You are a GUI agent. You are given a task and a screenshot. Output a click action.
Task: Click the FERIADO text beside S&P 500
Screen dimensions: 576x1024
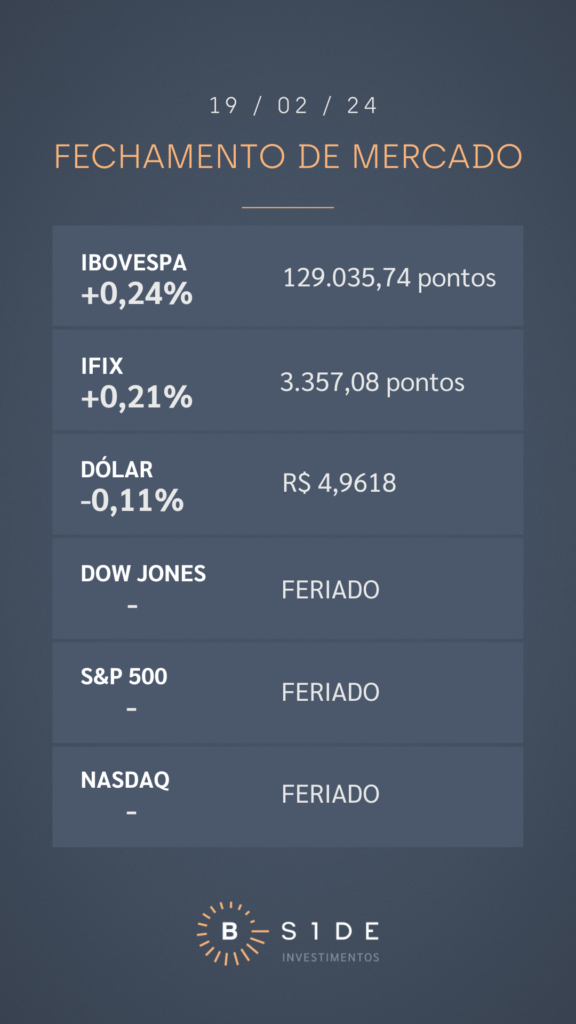[x=330, y=692]
